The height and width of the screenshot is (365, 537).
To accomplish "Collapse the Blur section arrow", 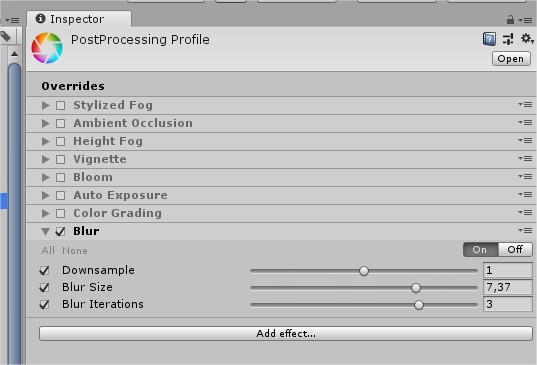I will click(x=46, y=232).
